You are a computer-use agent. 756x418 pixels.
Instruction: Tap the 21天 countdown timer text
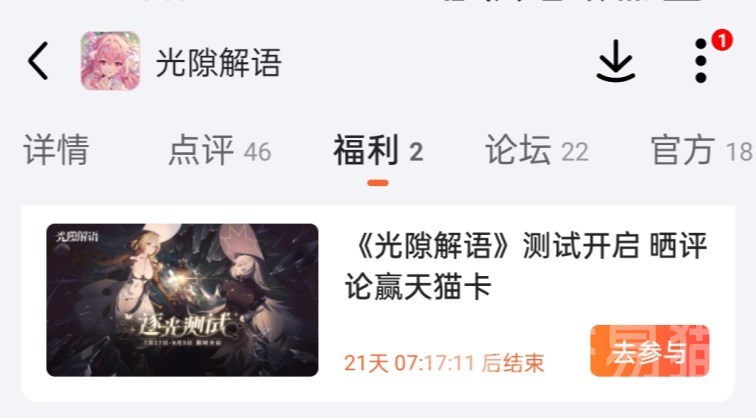coord(444,363)
